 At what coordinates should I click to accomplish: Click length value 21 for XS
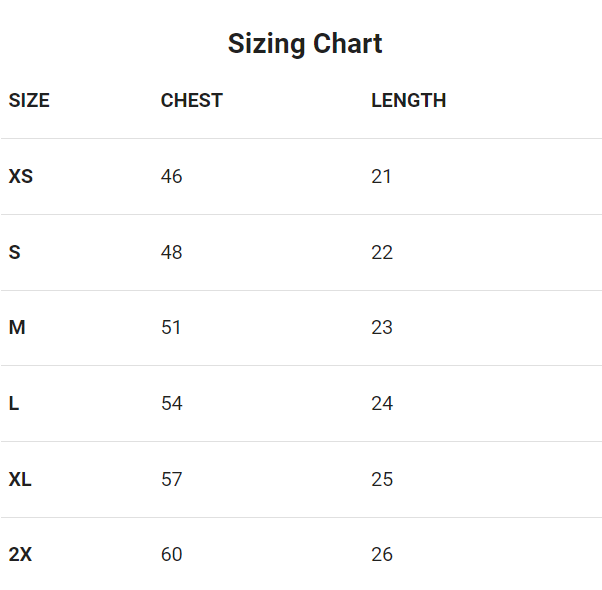(x=382, y=177)
